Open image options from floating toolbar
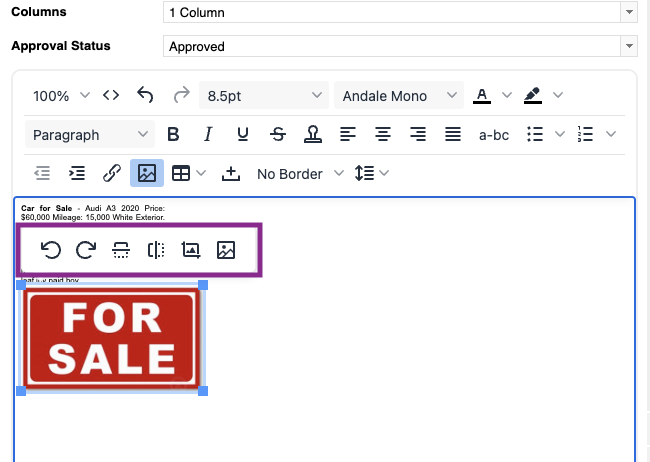This screenshot has width=650, height=462. (x=226, y=250)
